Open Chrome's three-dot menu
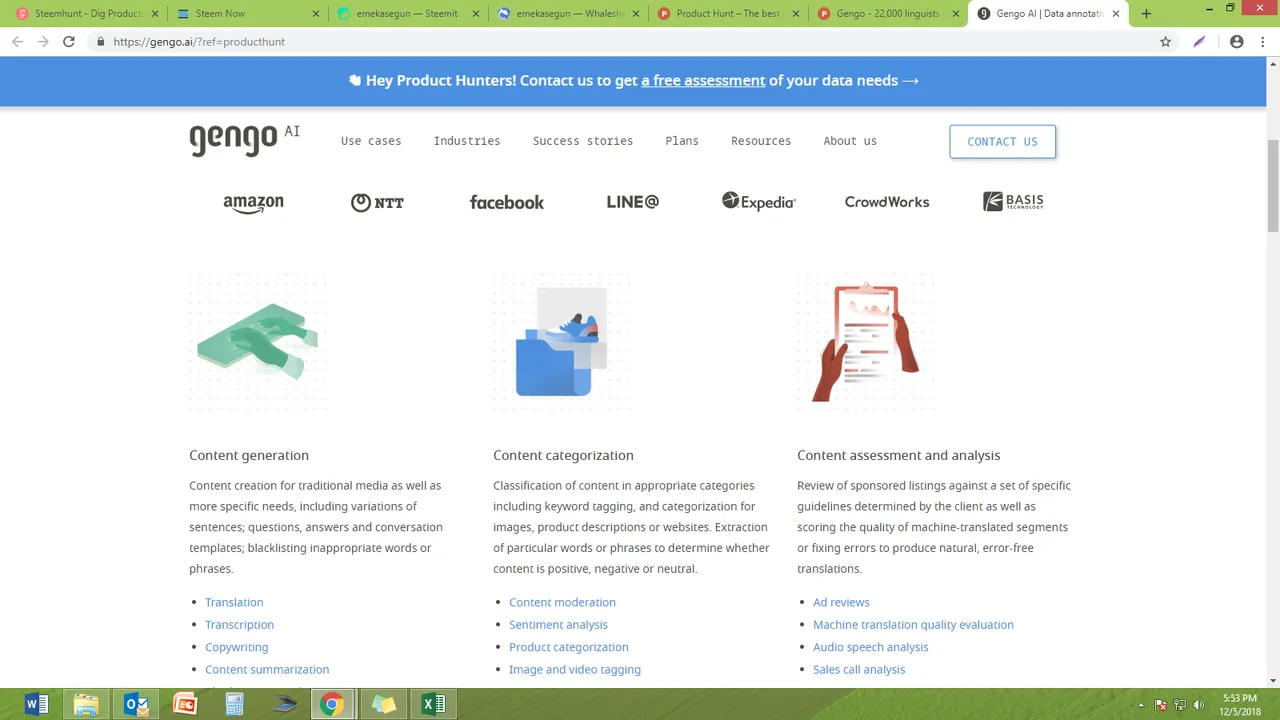The width and height of the screenshot is (1280, 720). [x=1262, y=42]
